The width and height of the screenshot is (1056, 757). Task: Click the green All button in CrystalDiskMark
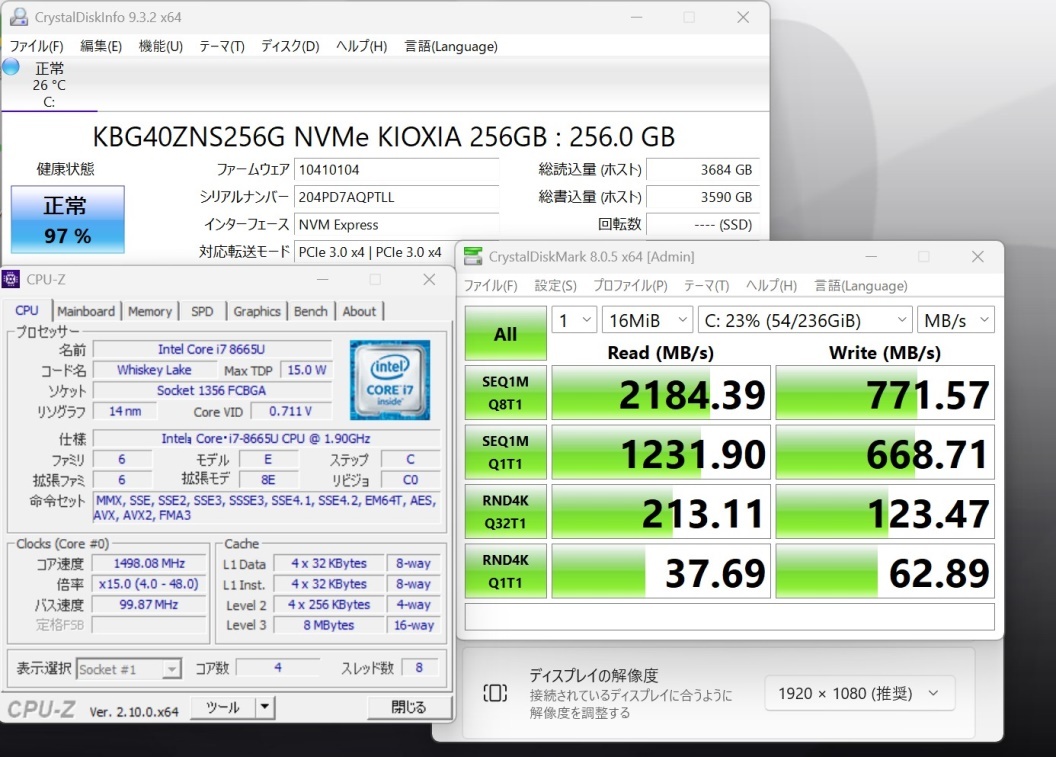click(x=505, y=333)
